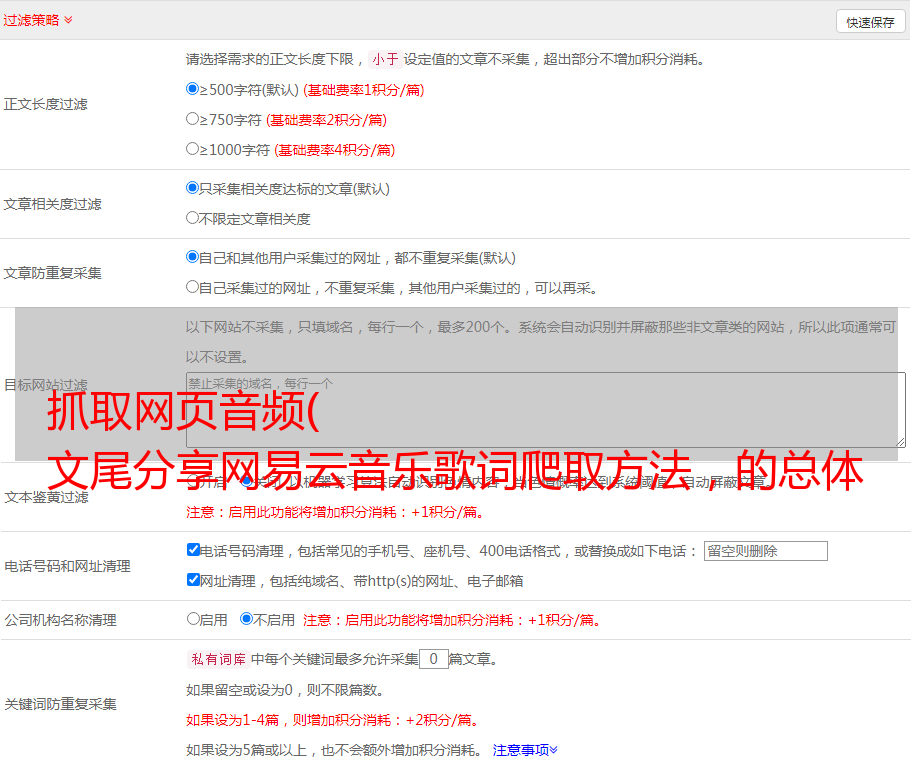The image size is (912, 768).
Task: Enable 公司机构名称清理 with 启用 radio
Action: 193,619
